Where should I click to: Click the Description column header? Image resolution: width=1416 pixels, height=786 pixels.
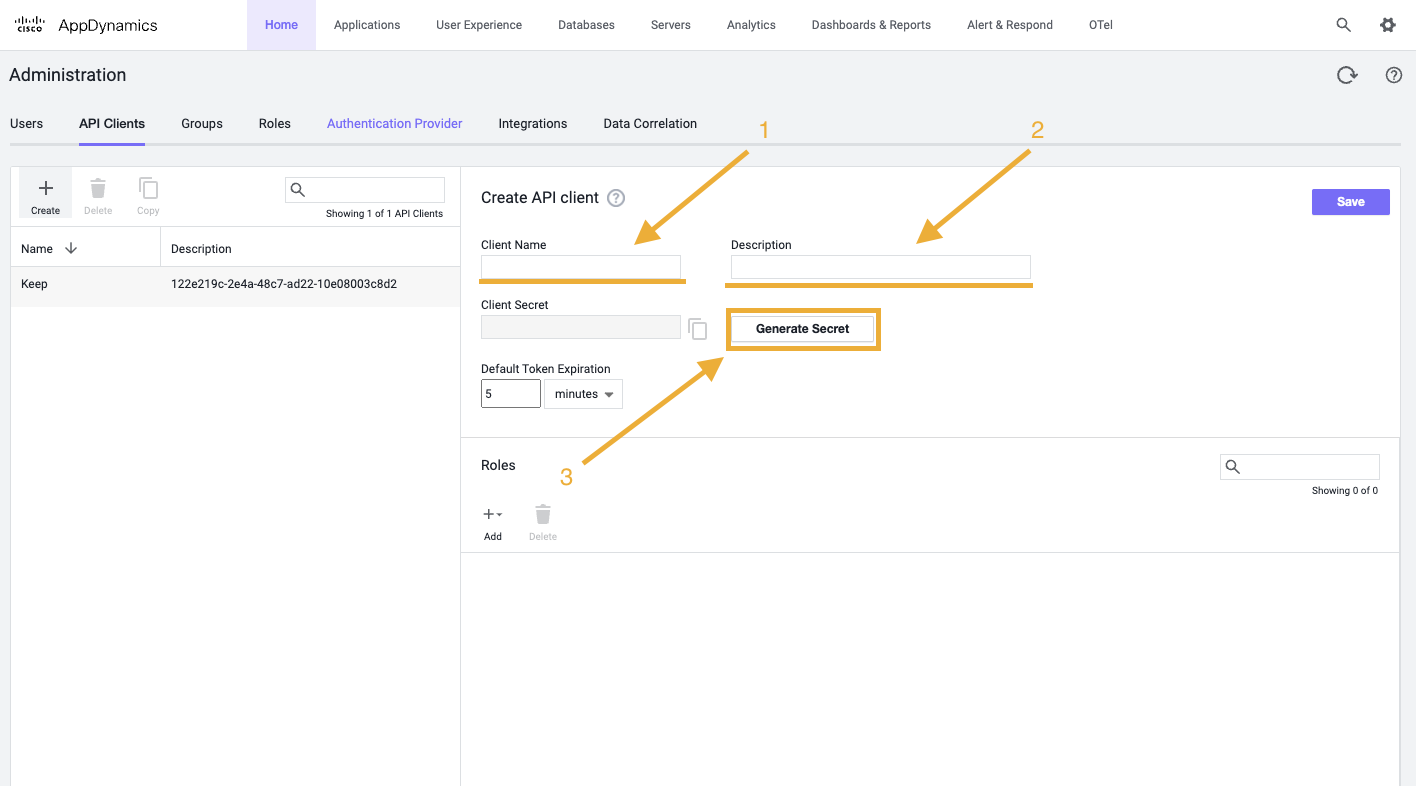[x=201, y=249]
